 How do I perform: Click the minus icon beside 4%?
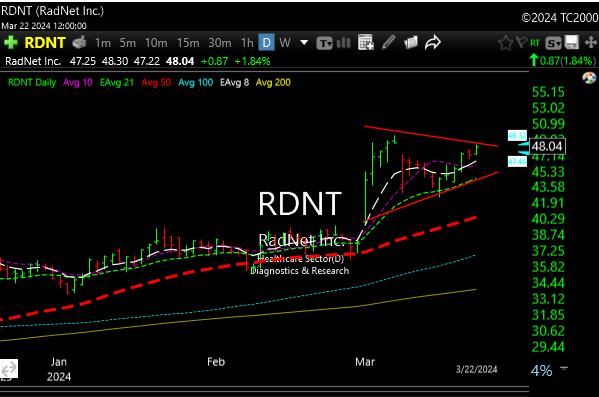[x=564, y=368]
